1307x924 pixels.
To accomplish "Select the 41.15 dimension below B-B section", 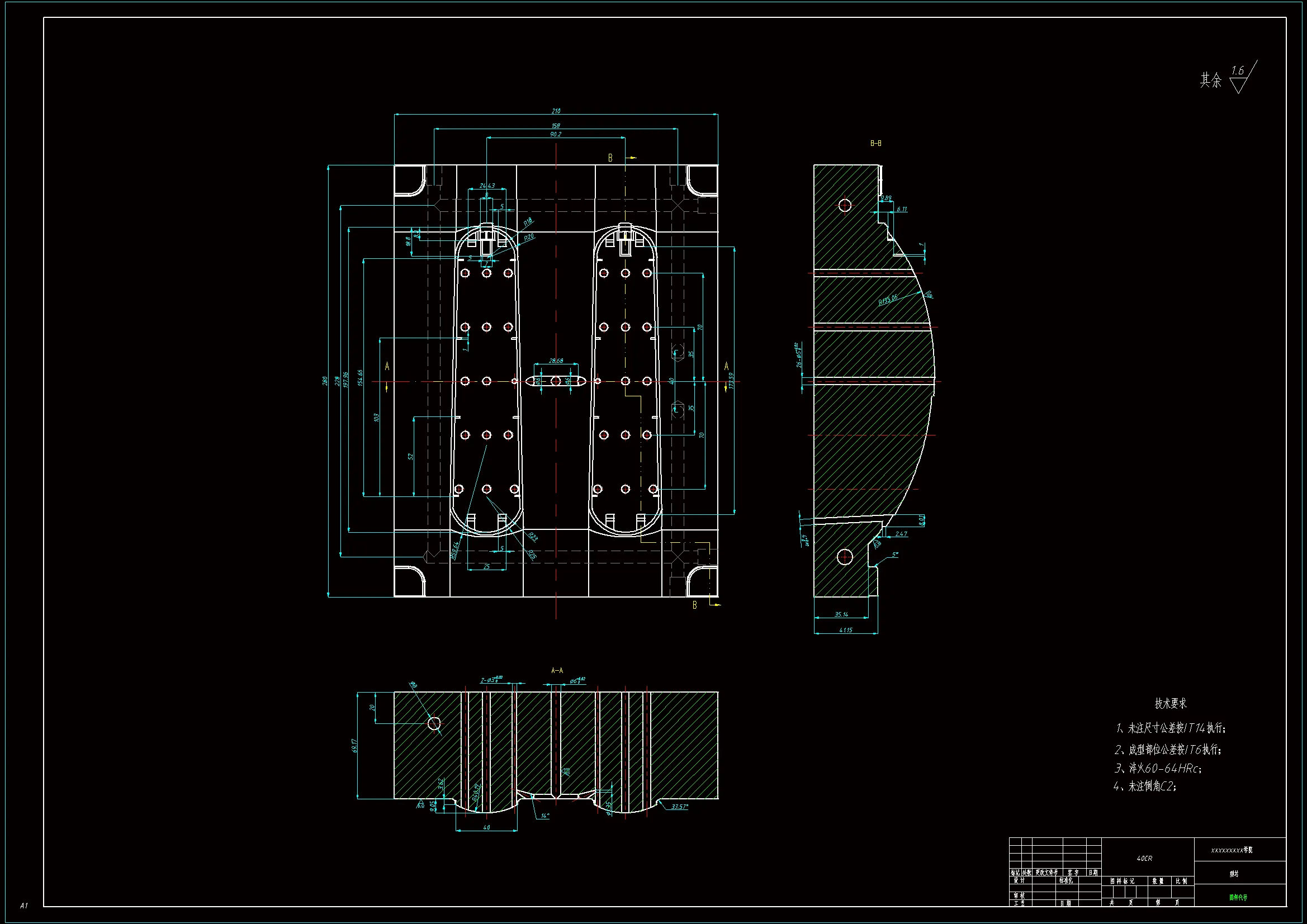I will point(845,630).
